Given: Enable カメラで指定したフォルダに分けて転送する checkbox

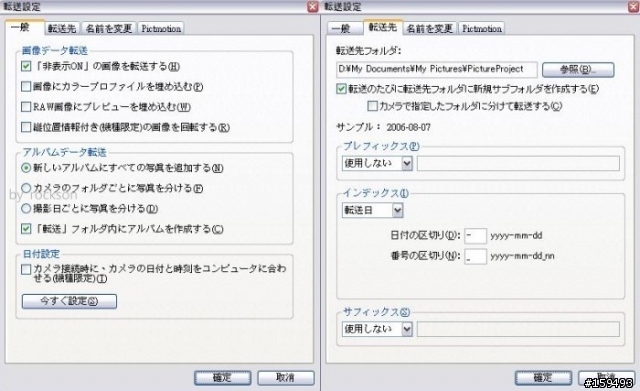Looking at the screenshot, I should (372, 106).
